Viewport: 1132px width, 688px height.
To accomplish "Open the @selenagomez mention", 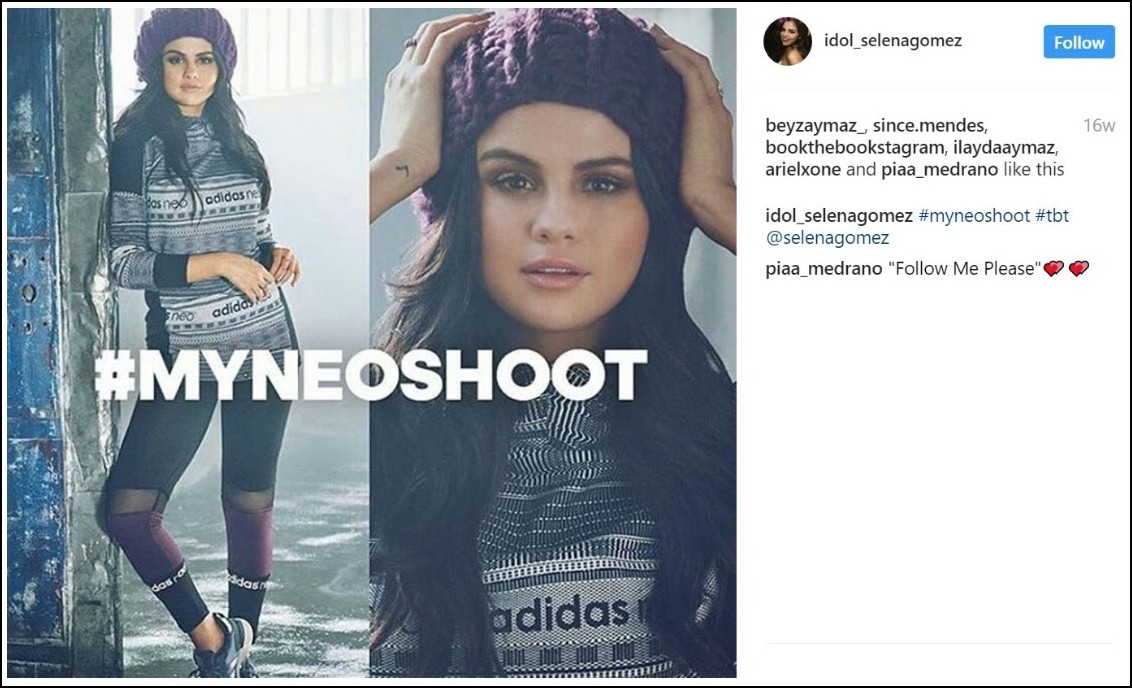I will click(827, 238).
